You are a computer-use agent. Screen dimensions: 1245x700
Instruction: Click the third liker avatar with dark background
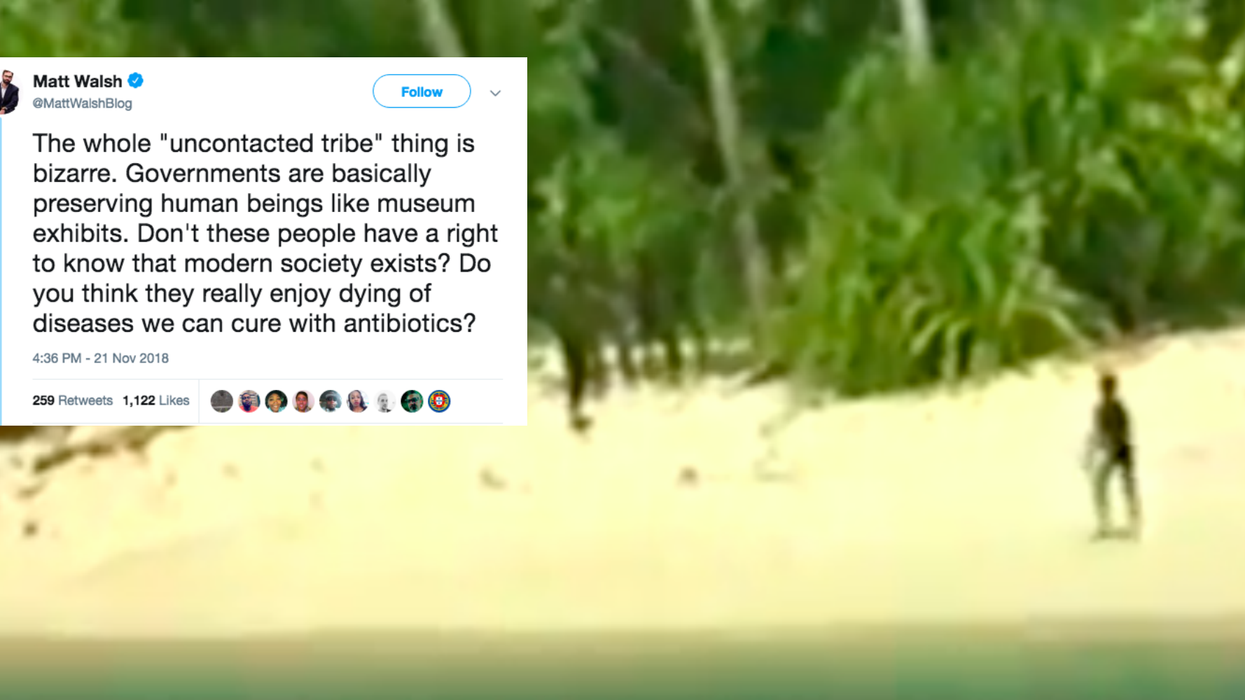coord(276,401)
